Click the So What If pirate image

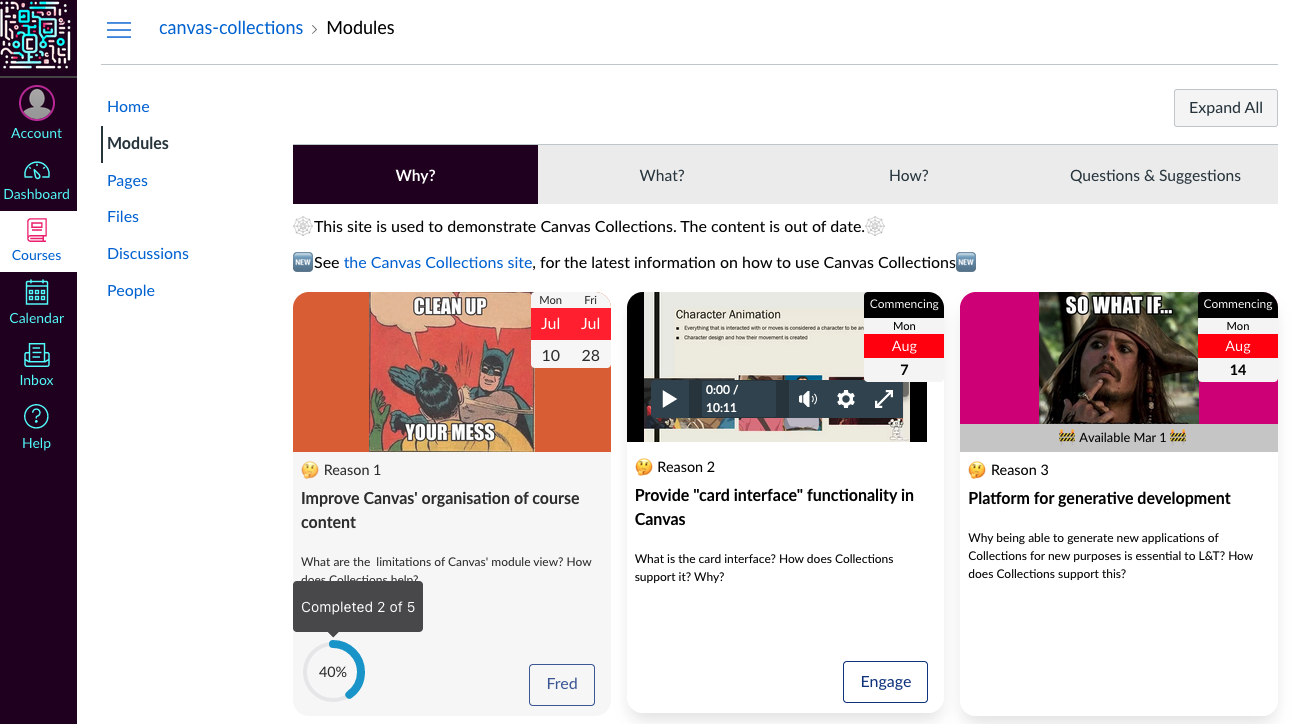[x=1120, y=358]
